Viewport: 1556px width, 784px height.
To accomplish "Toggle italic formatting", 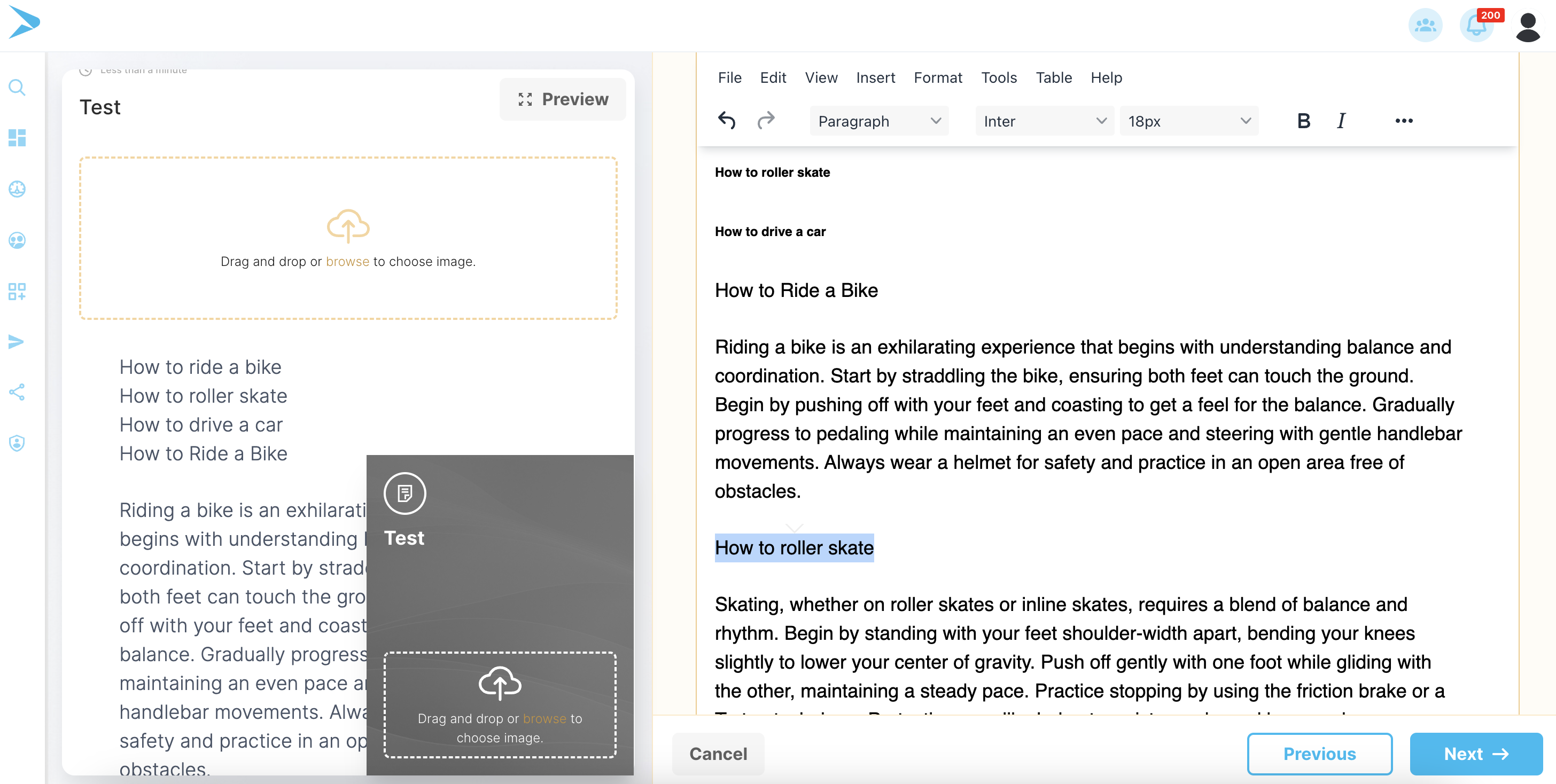I will pyautogui.click(x=1341, y=121).
